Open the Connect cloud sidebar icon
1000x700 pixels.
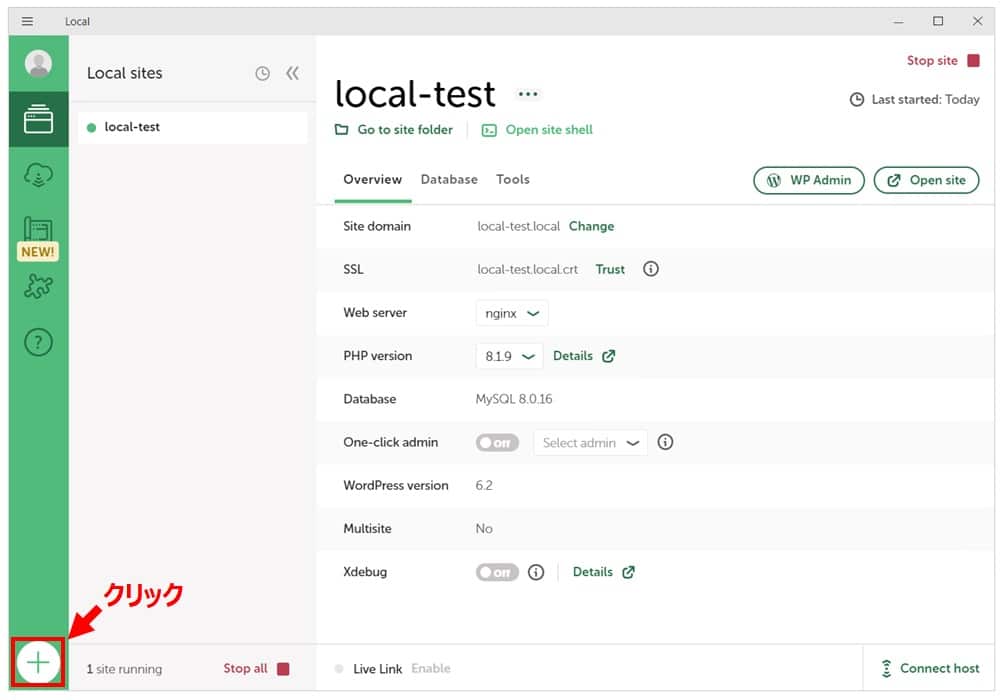(x=38, y=175)
